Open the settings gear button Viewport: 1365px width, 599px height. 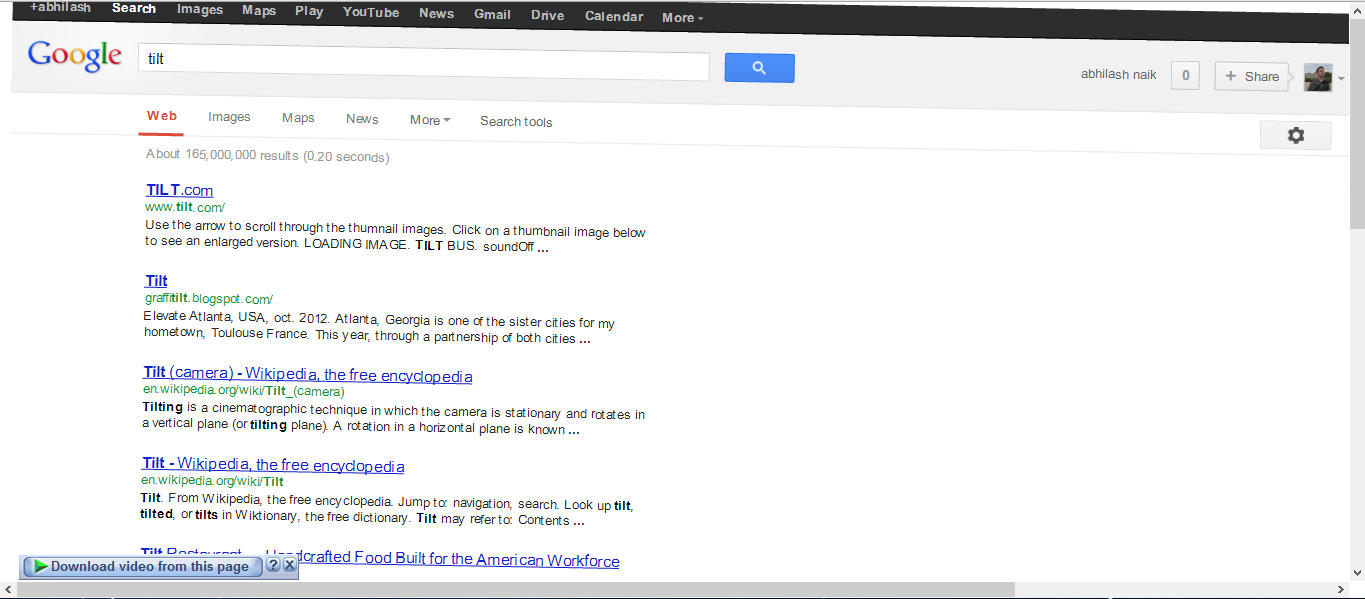point(1295,135)
